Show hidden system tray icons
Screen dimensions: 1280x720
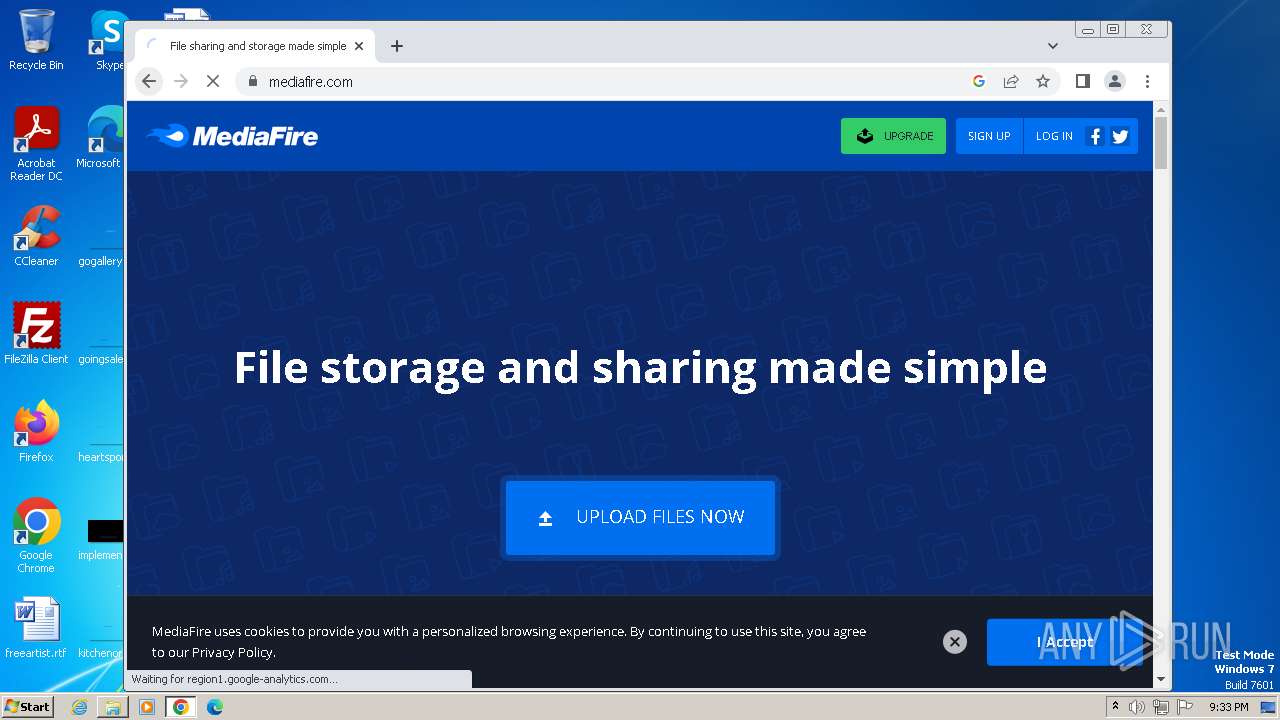click(1115, 707)
